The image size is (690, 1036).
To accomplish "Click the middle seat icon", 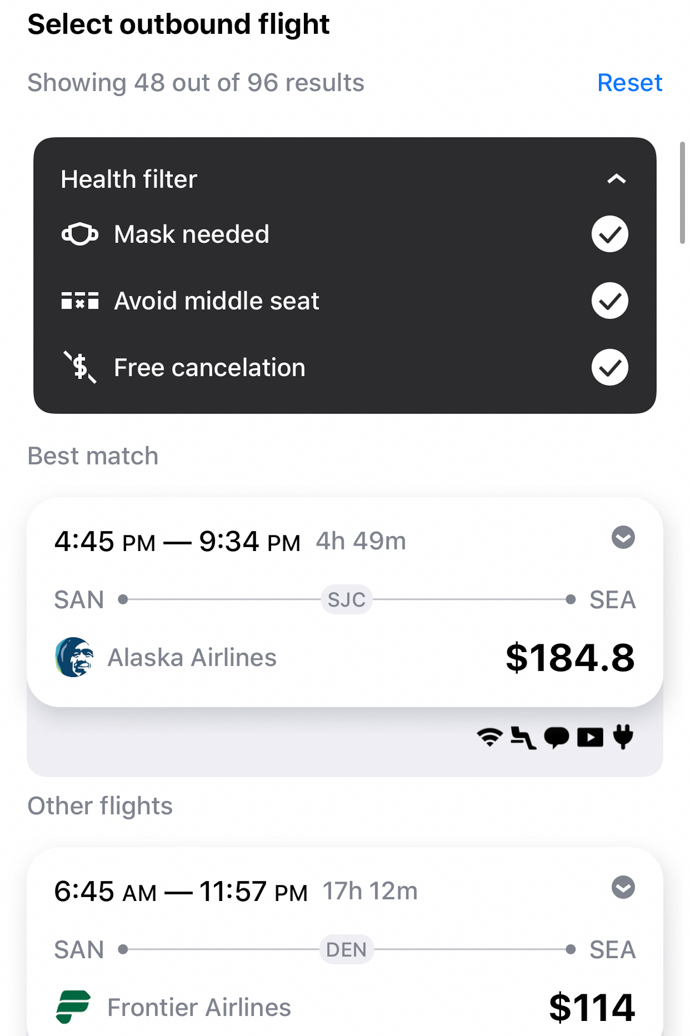I will [80, 301].
